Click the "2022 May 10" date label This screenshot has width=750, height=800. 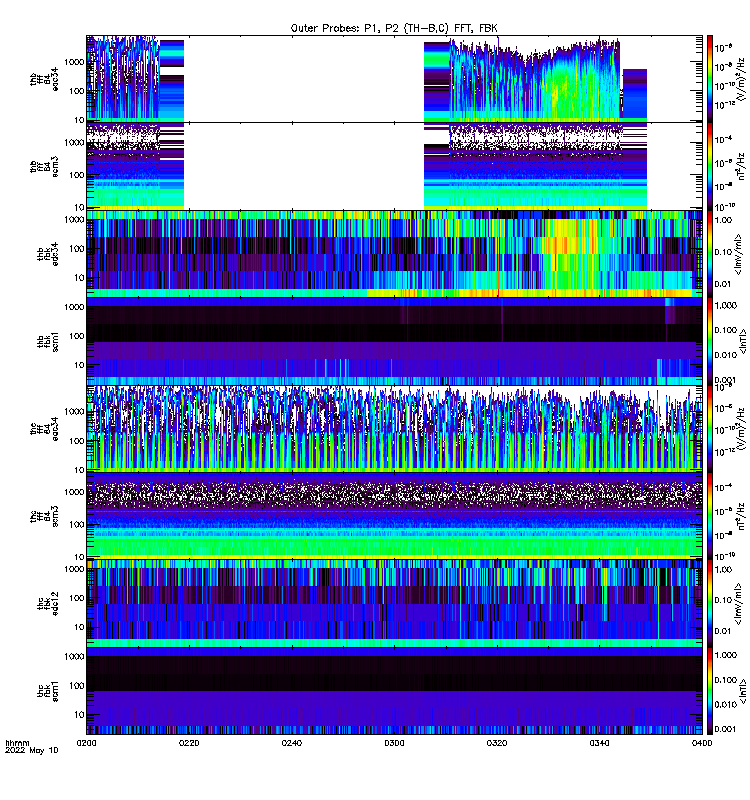point(32,750)
